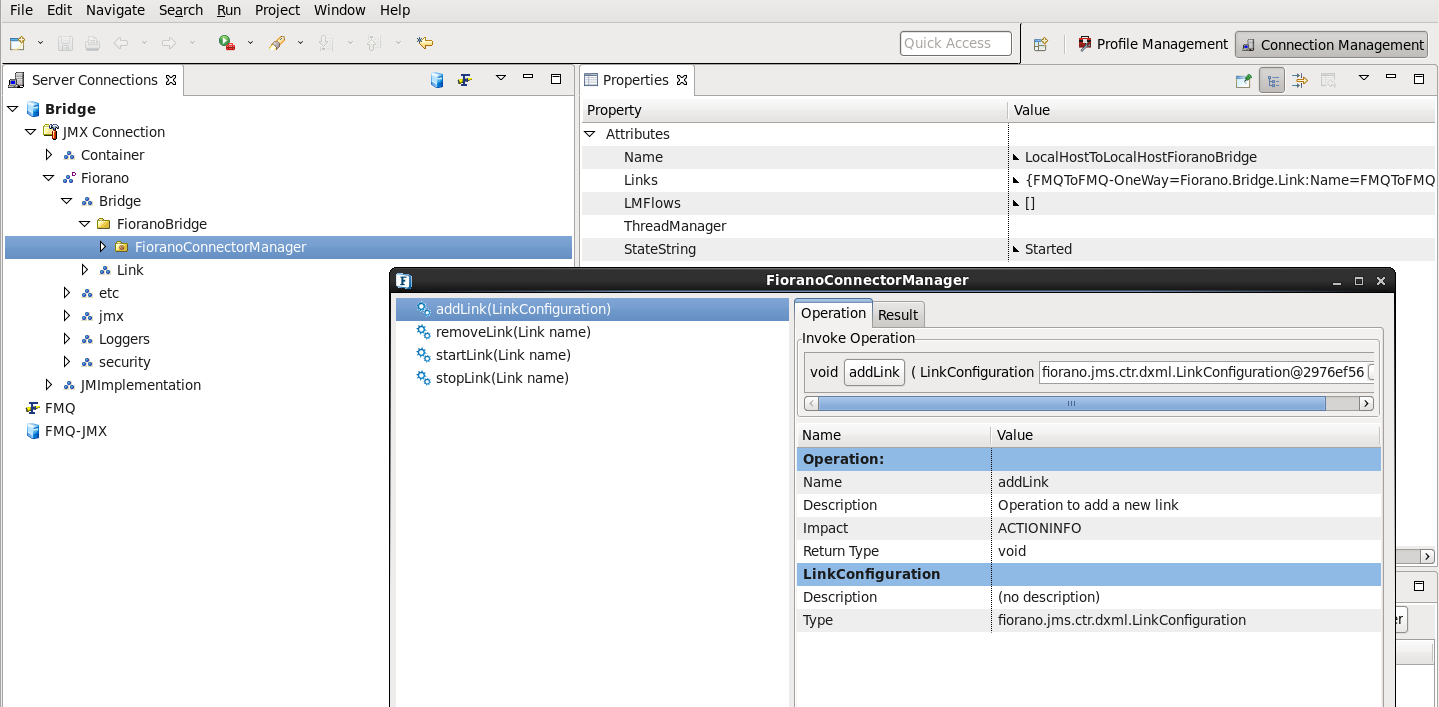The image size is (1439, 707).
Task: Open the File menu
Action: click(x=21, y=10)
